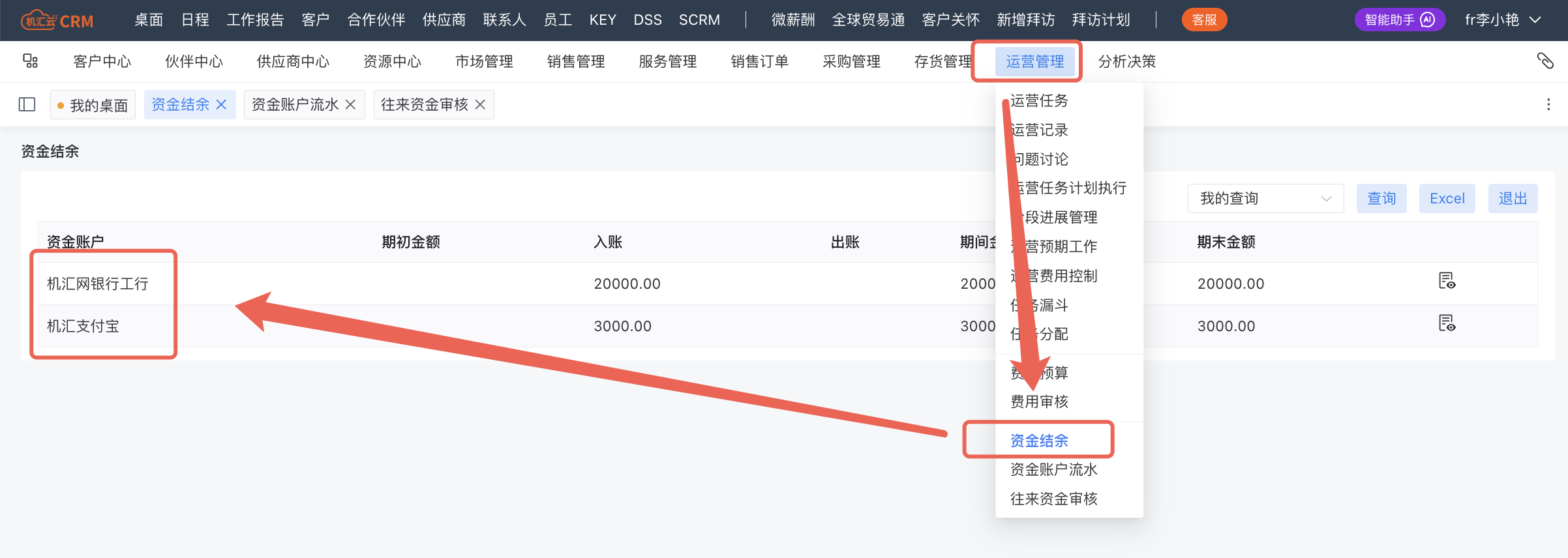Expand the fr李小艳 user menu
This screenshot has height=558, width=1568.
tap(1503, 20)
